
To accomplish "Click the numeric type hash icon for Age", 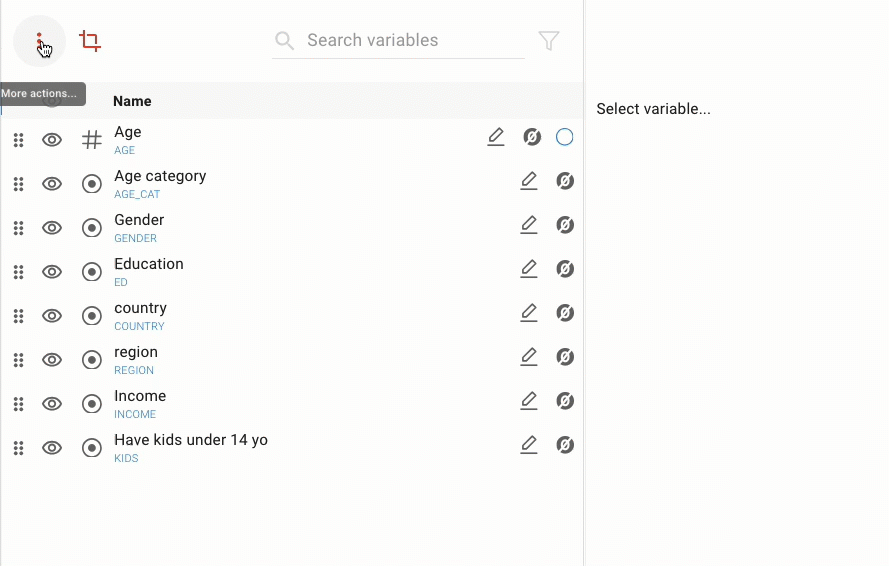I will [x=92, y=140].
